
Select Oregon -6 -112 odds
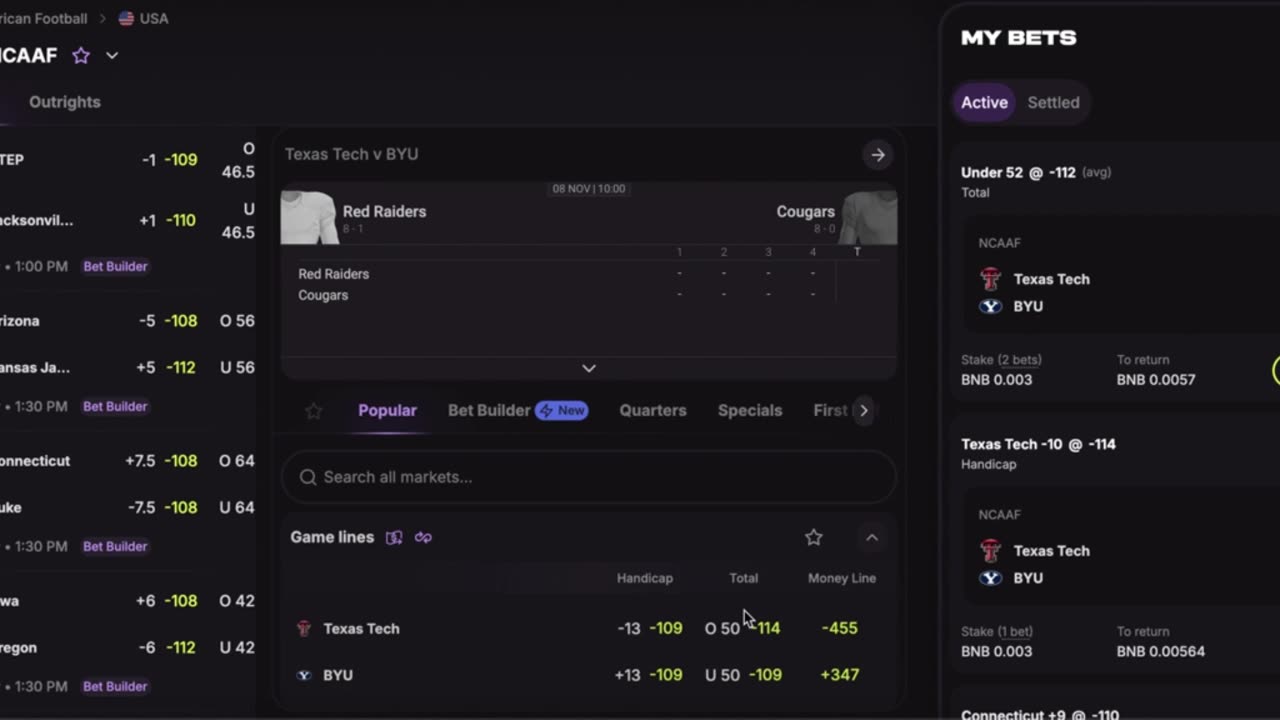[x=168, y=648]
